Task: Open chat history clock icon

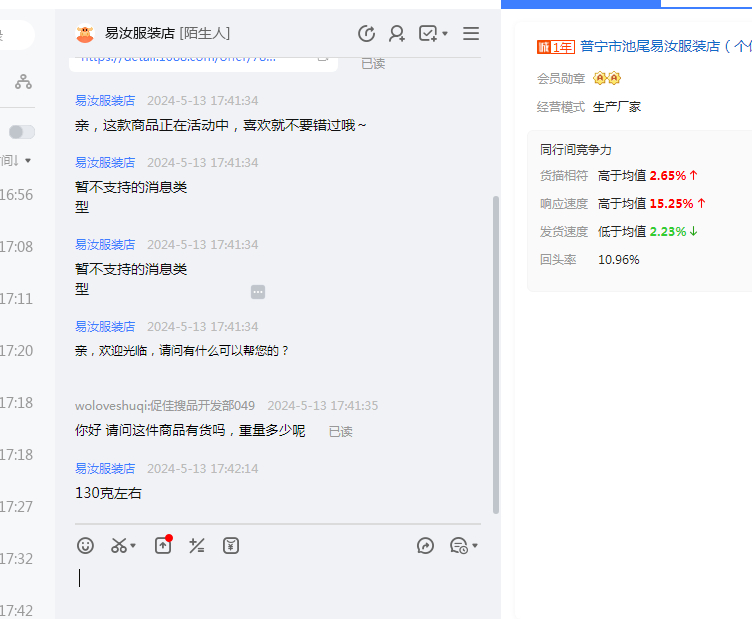Action: click(366, 34)
